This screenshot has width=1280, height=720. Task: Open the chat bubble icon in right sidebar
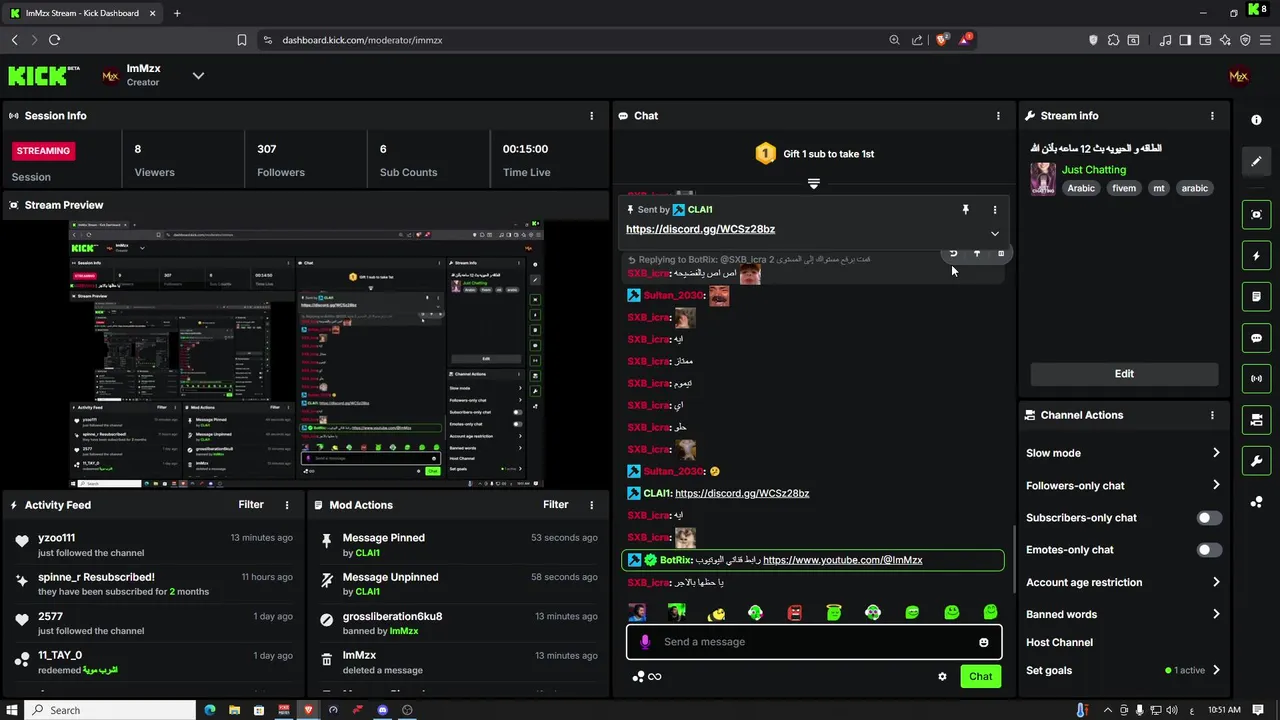click(1256, 338)
